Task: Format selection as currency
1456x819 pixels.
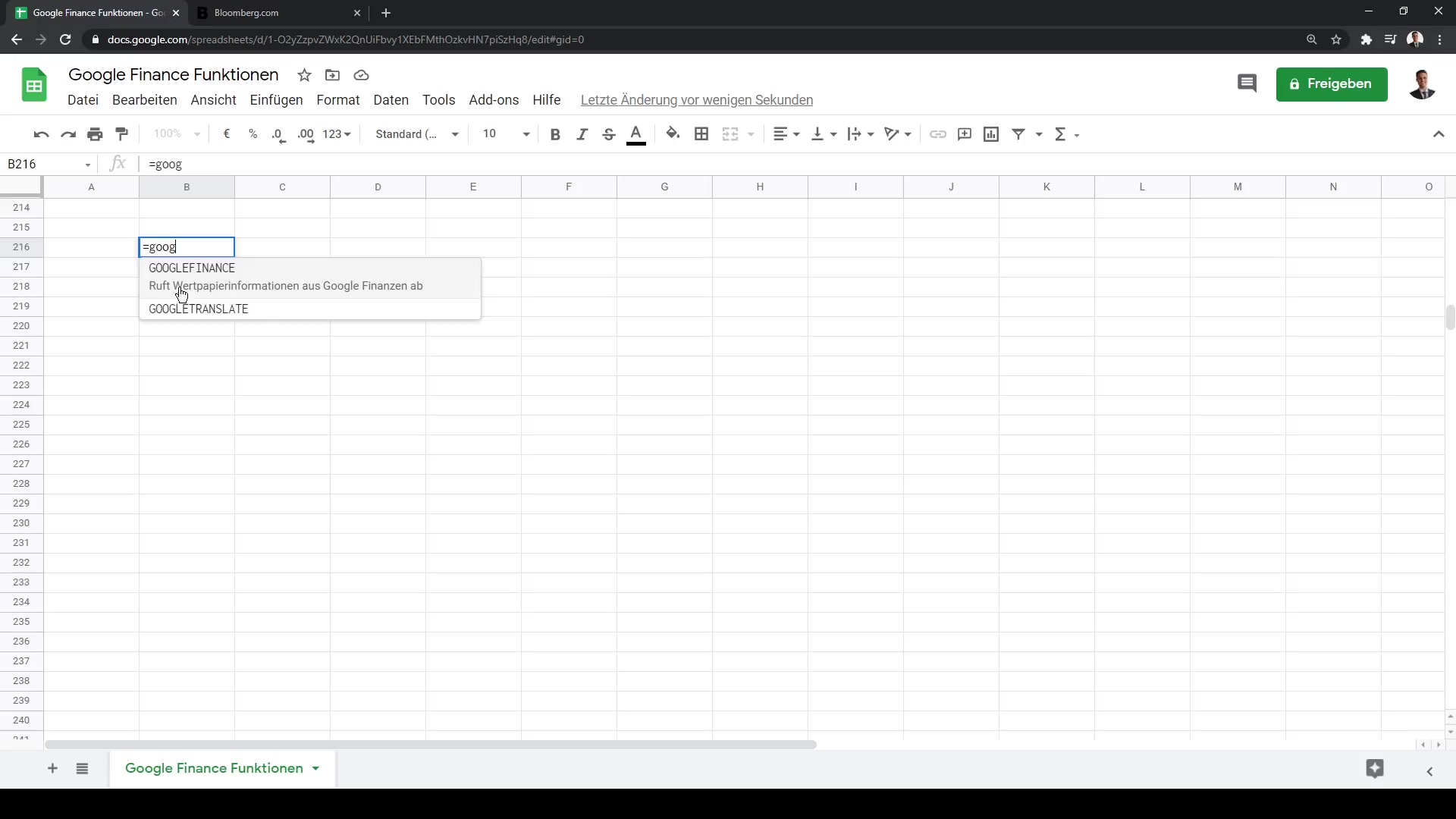Action: (227, 133)
